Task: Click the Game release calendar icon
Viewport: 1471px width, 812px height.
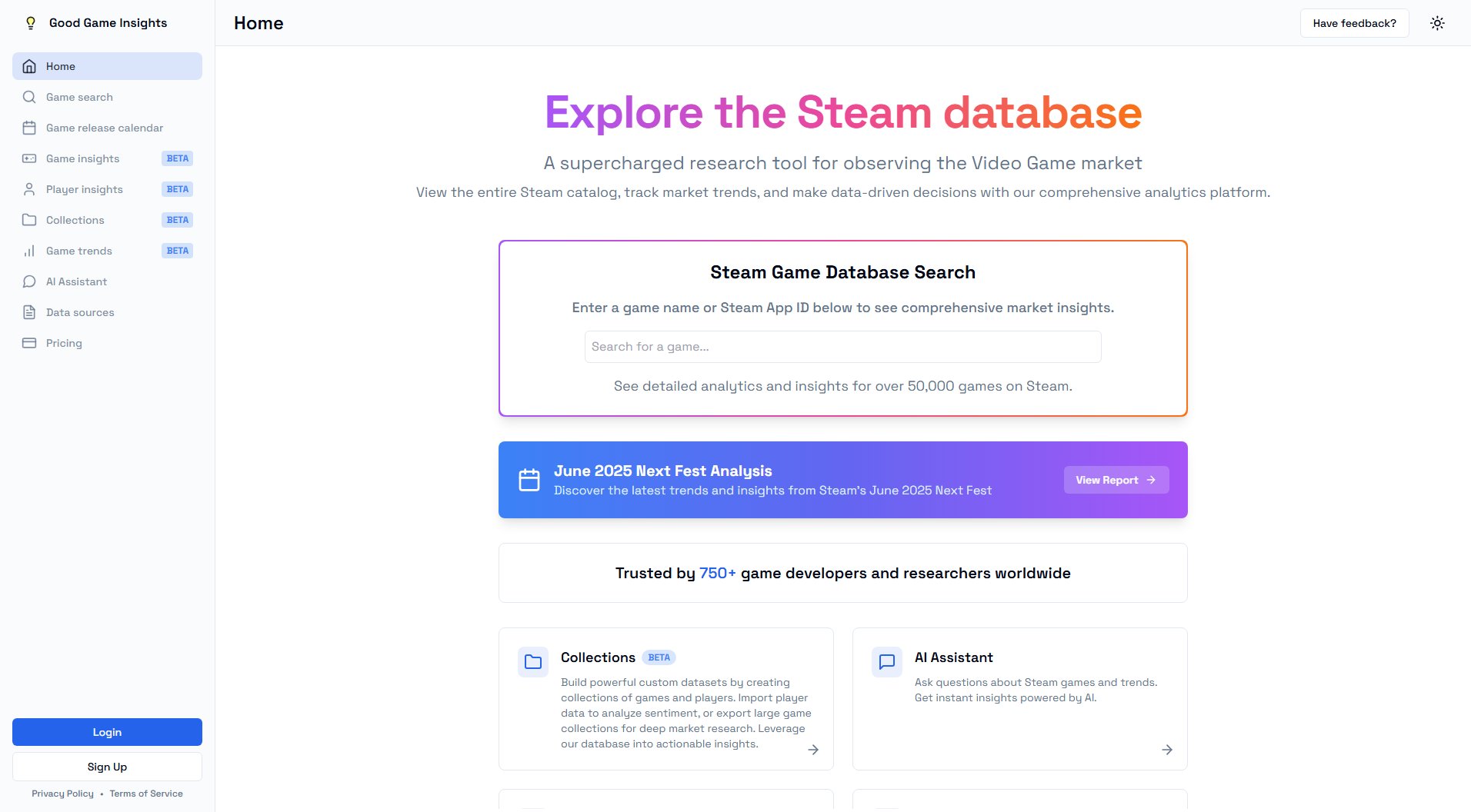Action: (29, 128)
